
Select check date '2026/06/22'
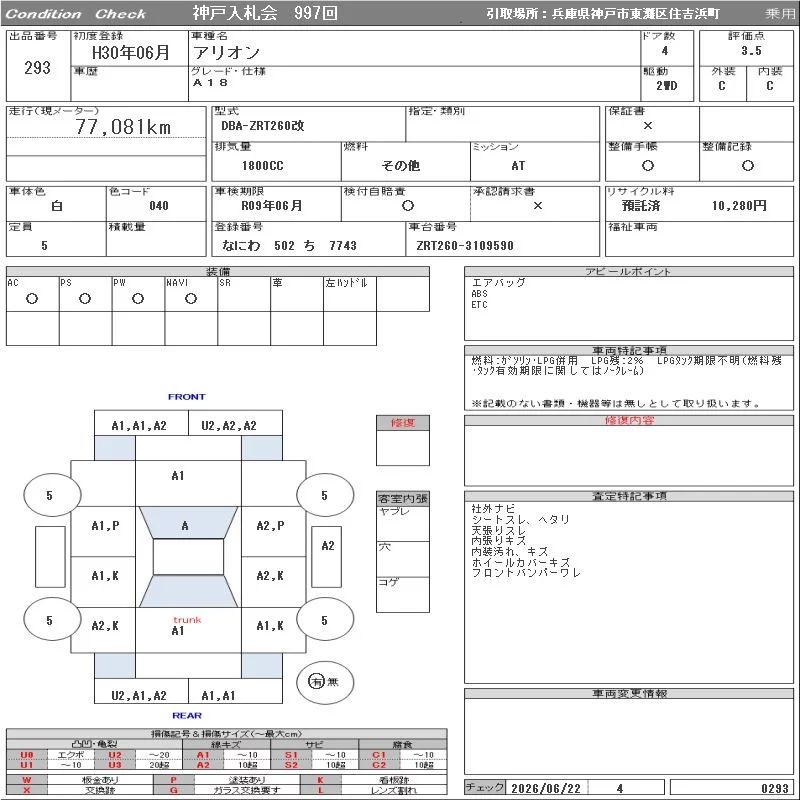545,788
